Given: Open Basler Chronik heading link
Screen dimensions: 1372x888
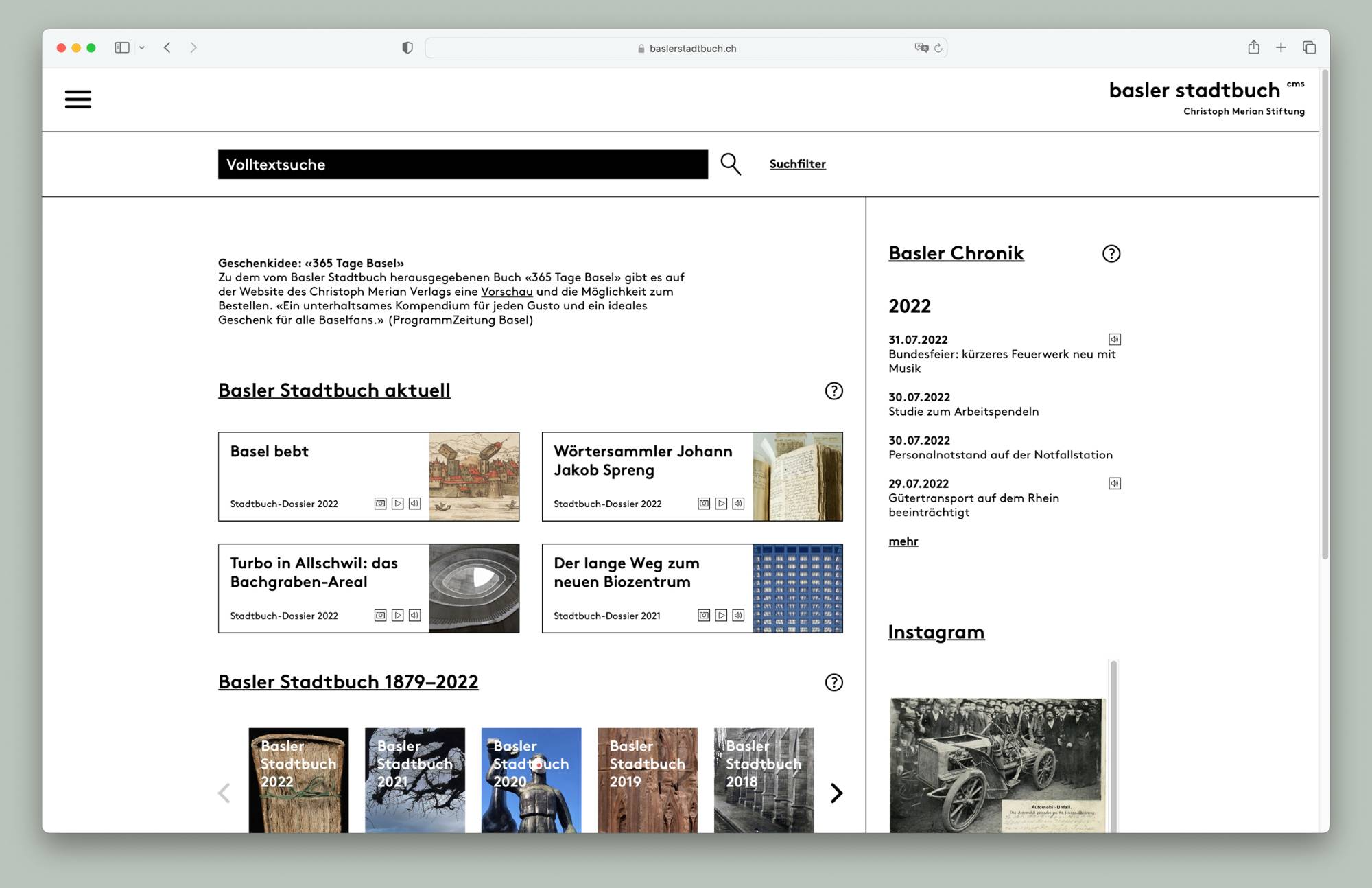Looking at the screenshot, I should coord(956,253).
